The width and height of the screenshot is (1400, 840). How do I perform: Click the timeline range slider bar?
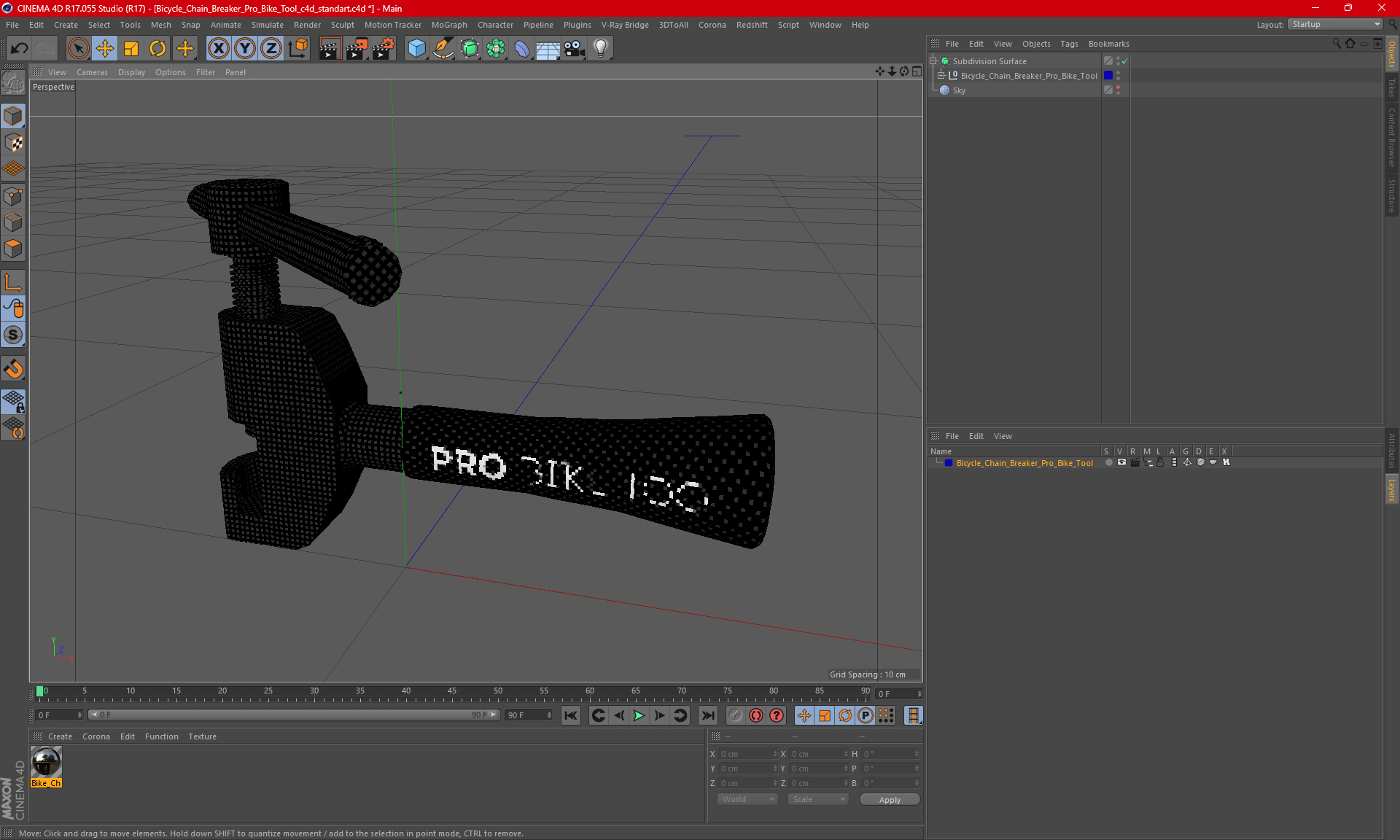coord(294,715)
